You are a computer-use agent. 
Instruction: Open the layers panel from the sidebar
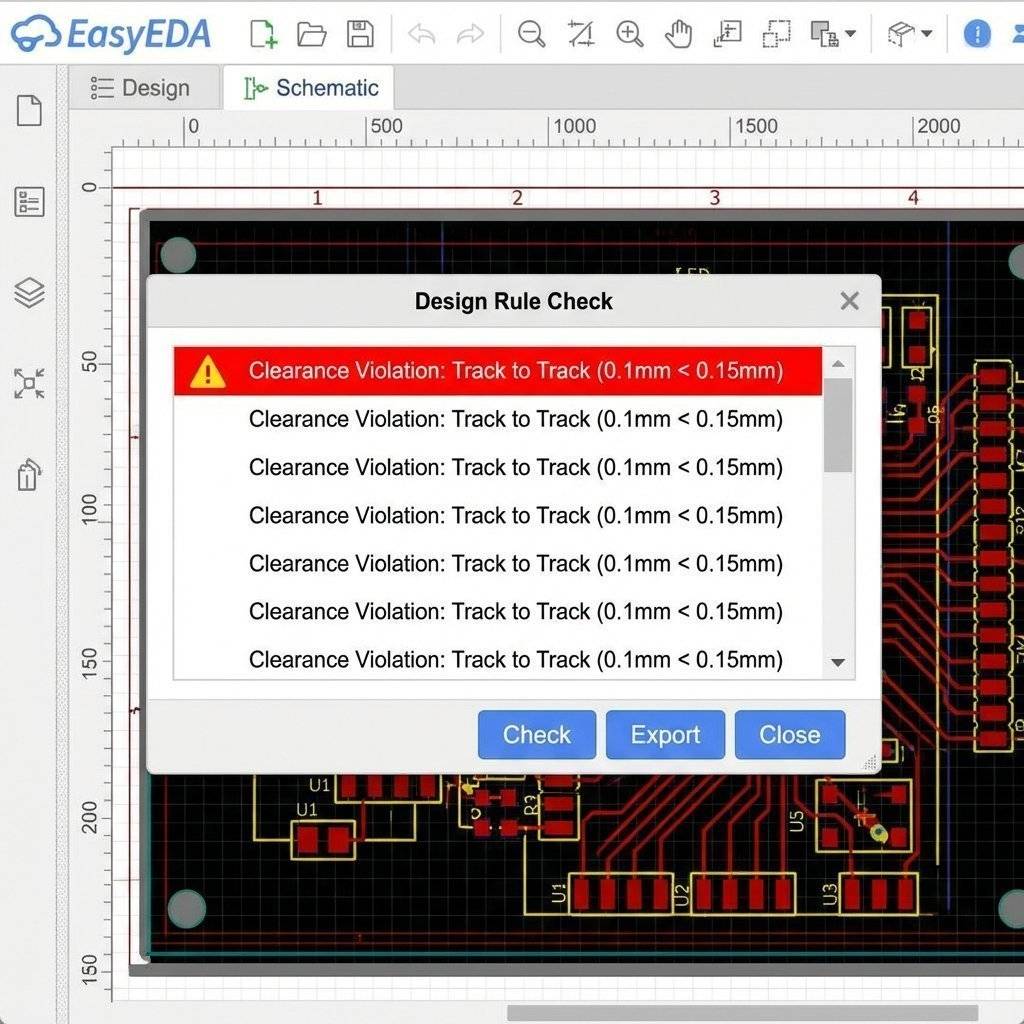pos(29,293)
